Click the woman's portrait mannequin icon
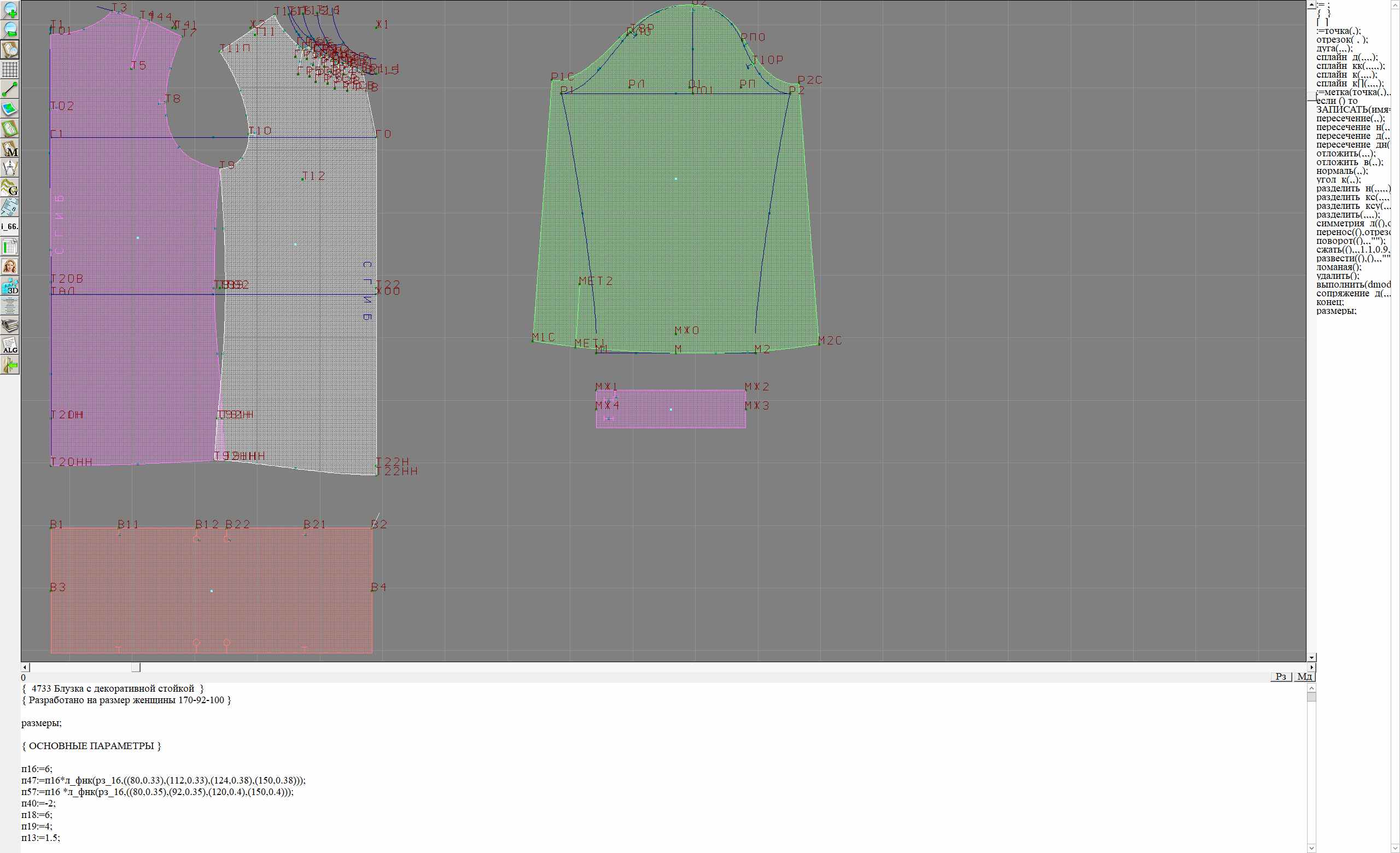The height and width of the screenshot is (853, 1400). click(10, 266)
